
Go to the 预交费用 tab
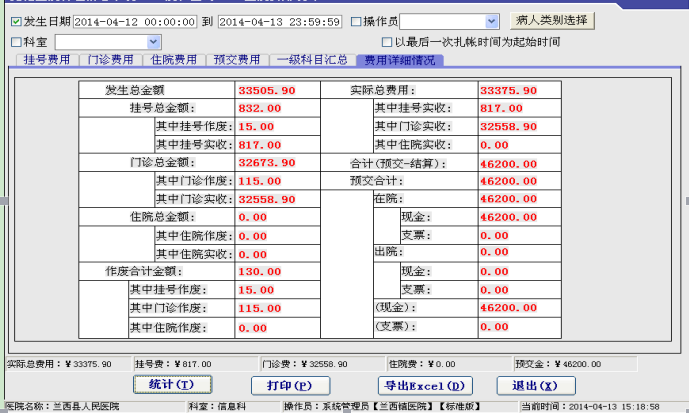point(236,60)
